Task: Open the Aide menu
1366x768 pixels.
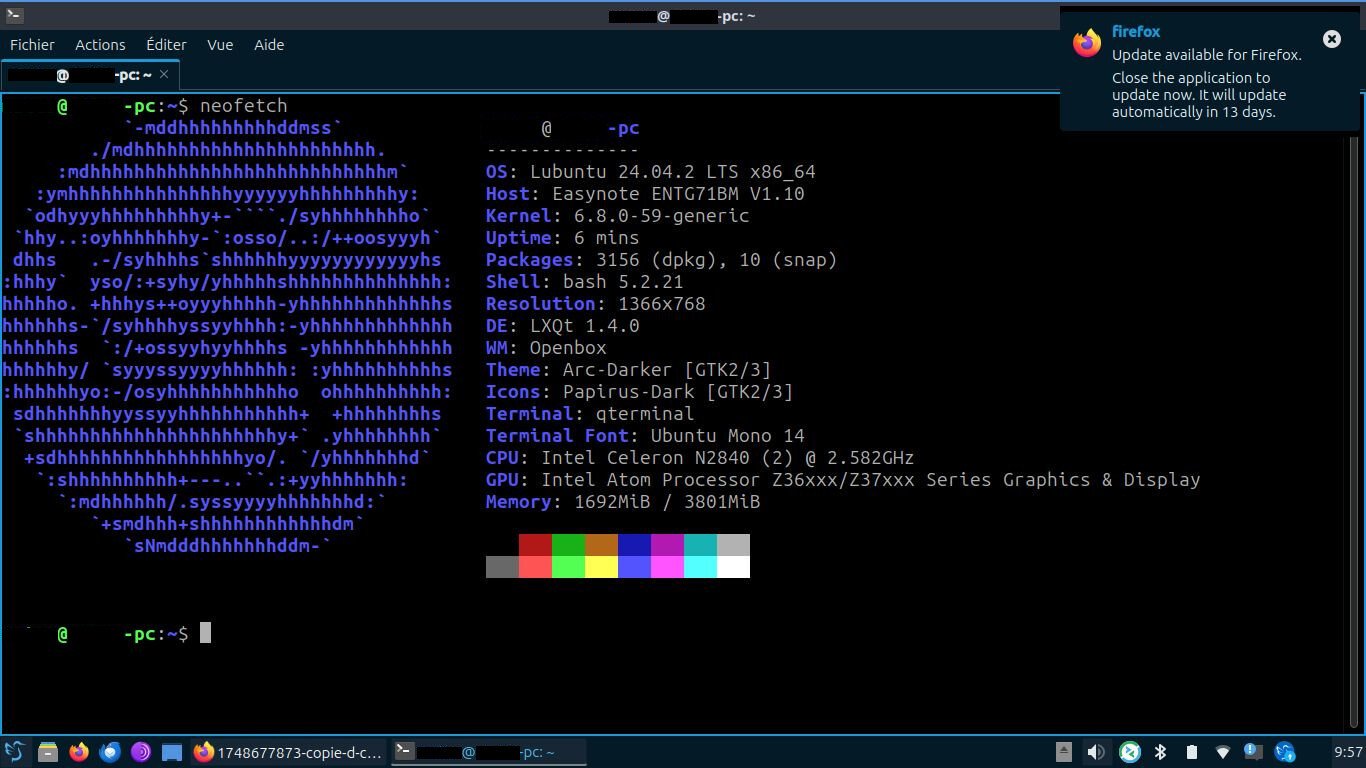Action: [x=269, y=45]
